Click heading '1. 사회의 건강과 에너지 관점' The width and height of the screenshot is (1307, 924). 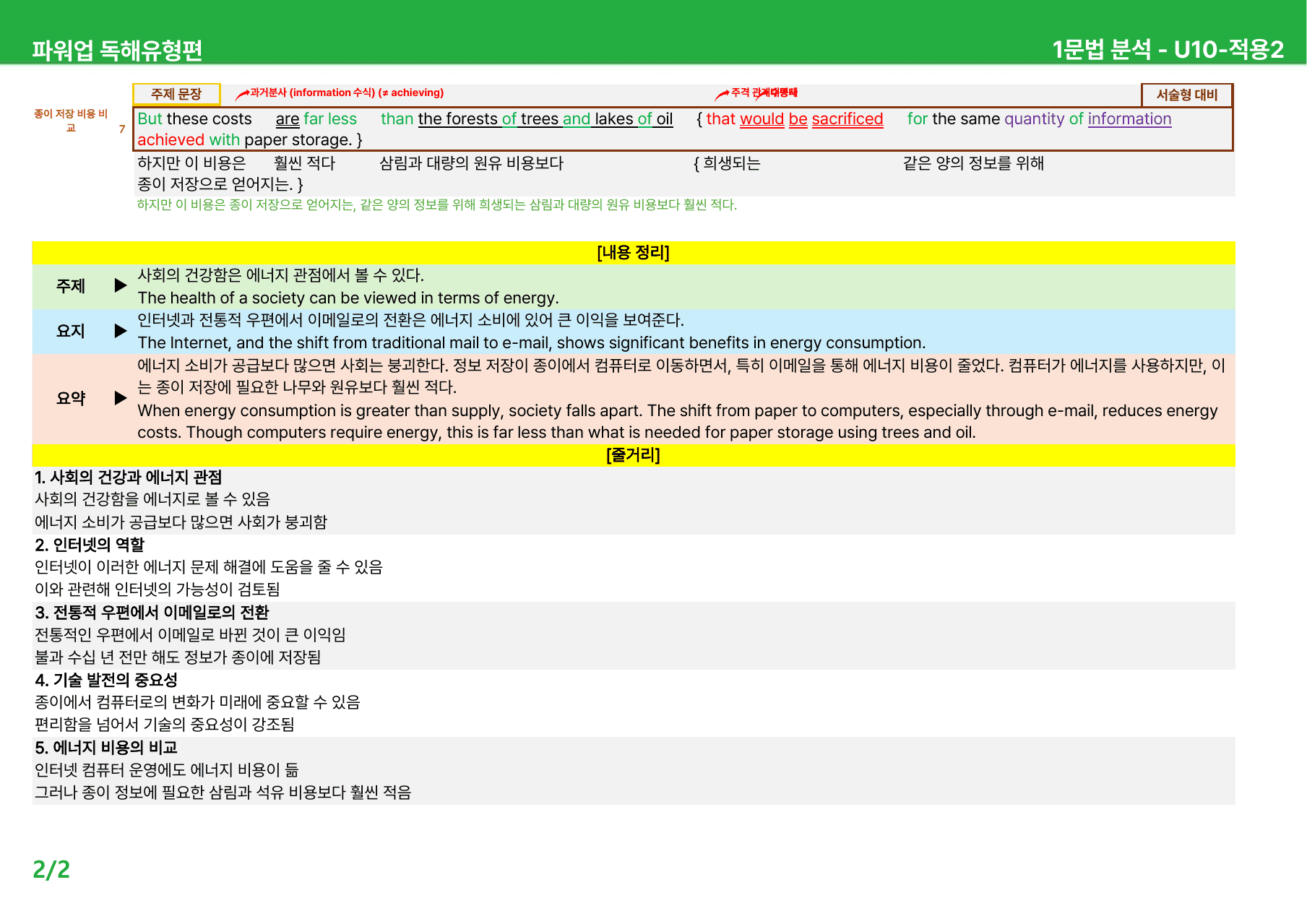point(129,478)
